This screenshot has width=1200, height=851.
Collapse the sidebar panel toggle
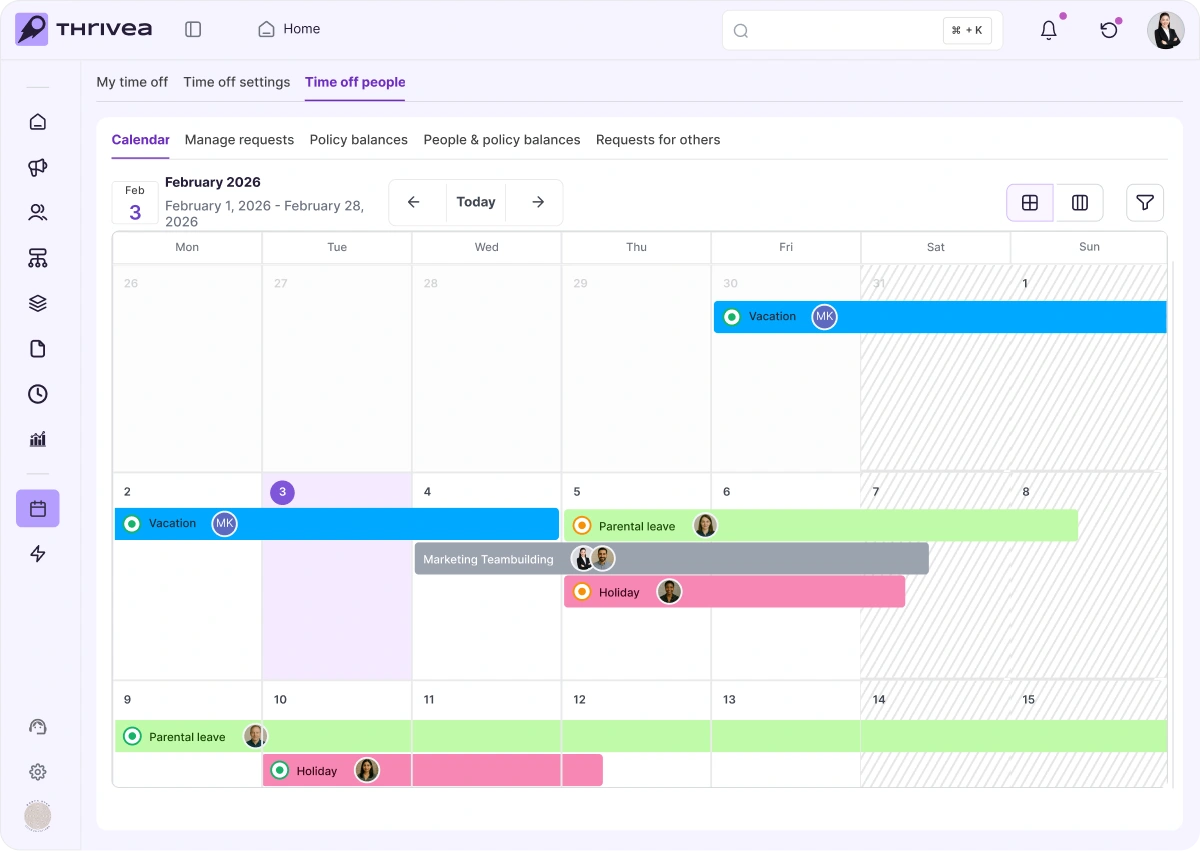(193, 30)
